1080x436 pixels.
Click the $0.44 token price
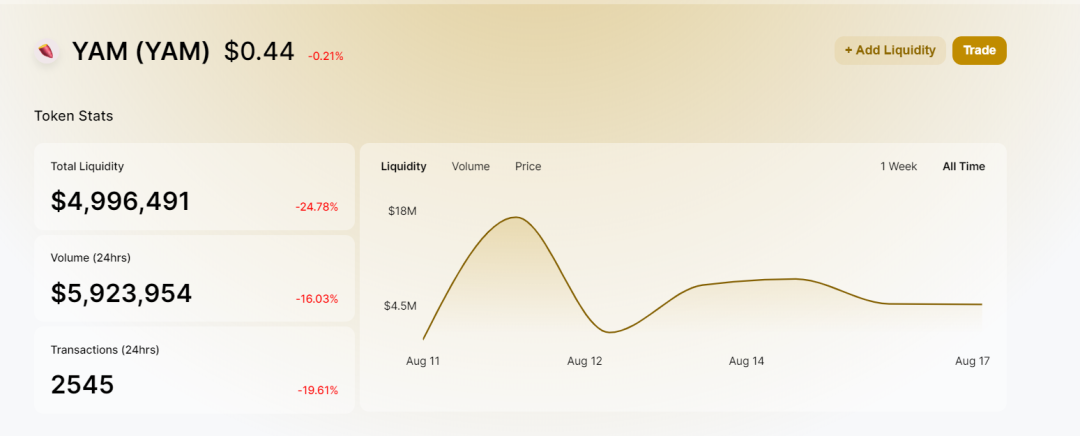259,52
